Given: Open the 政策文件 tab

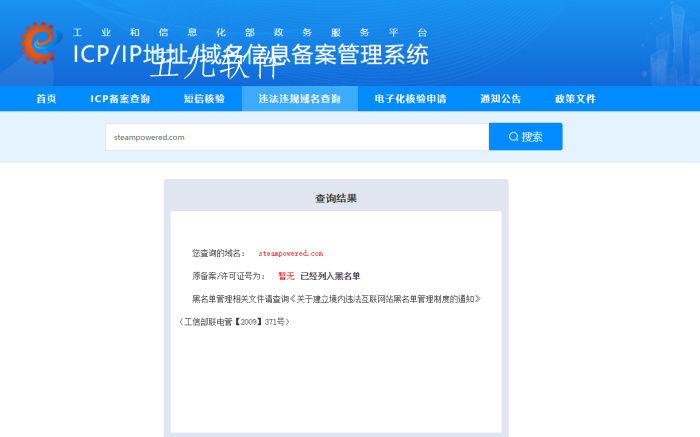Looking at the screenshot, I should 575,99.
